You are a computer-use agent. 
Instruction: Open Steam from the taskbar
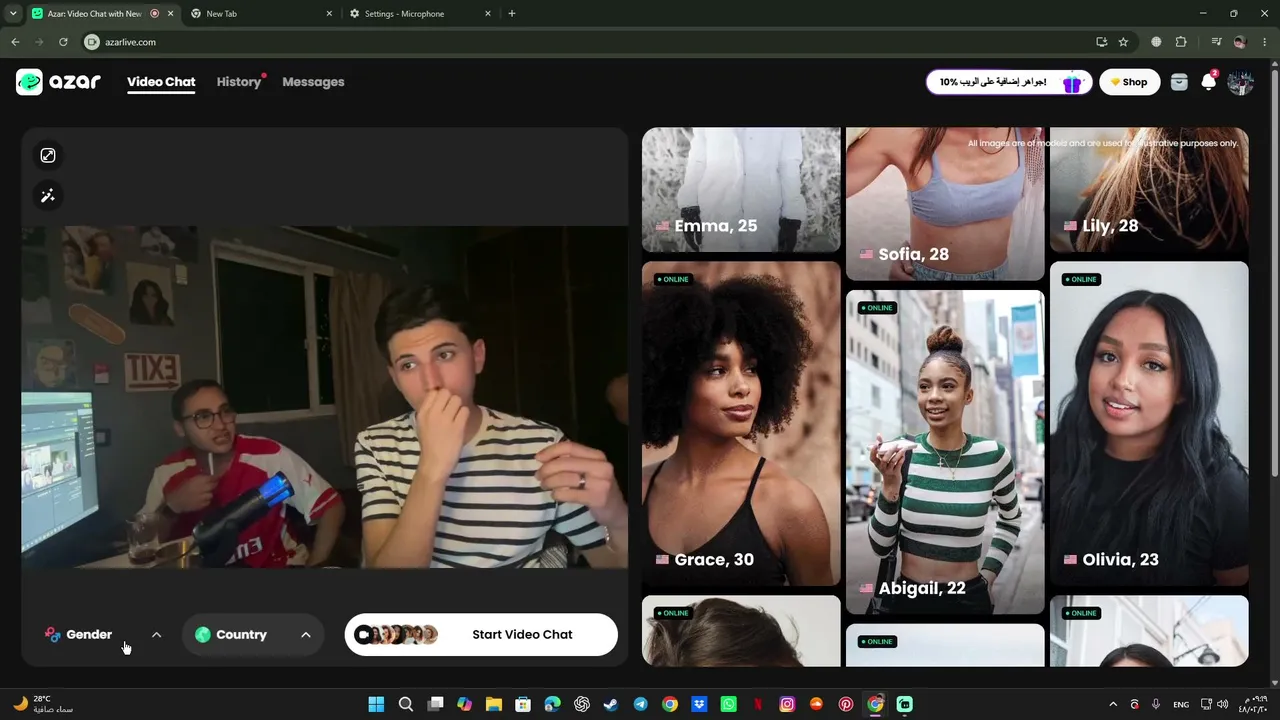[611, 704]
